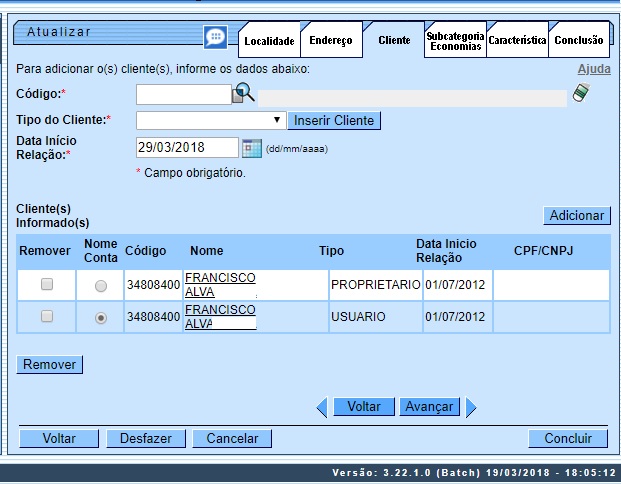
Task: Open the Endereço tab
Action: [330, 41]
